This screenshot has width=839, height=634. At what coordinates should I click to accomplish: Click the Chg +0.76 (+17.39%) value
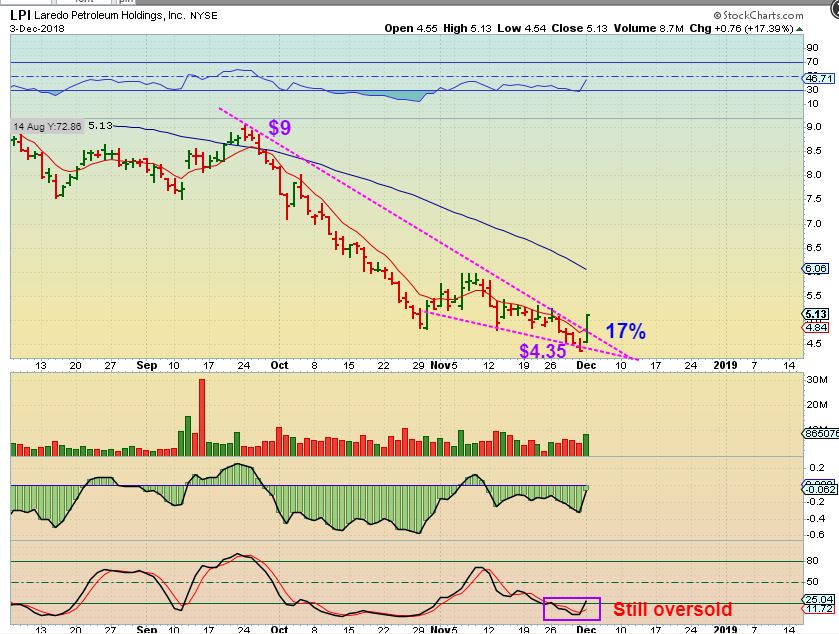(741, 28)
